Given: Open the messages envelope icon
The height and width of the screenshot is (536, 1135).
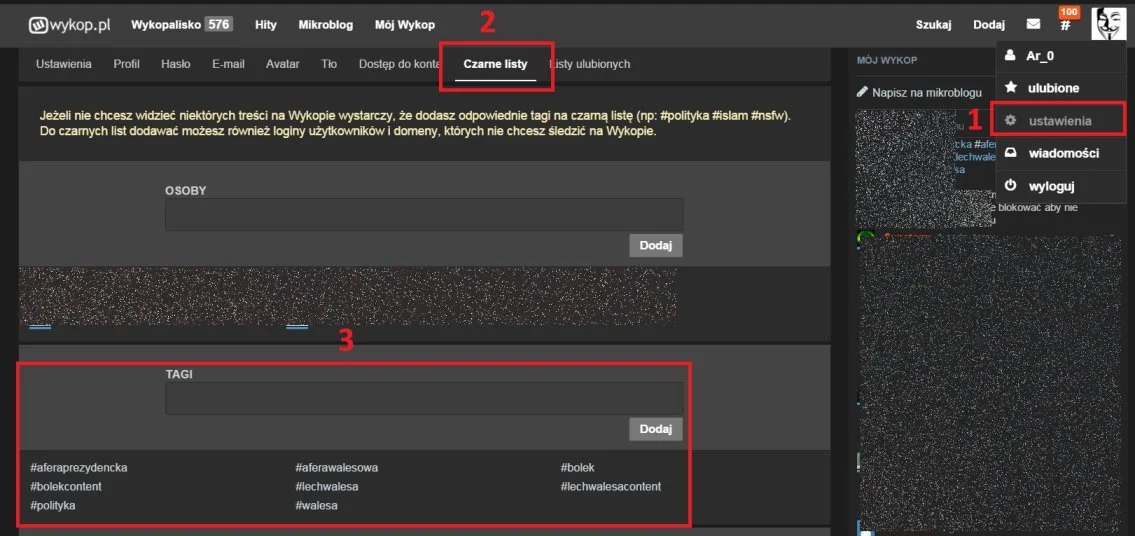Looking at the screenshot, I should click(1033, 24).
